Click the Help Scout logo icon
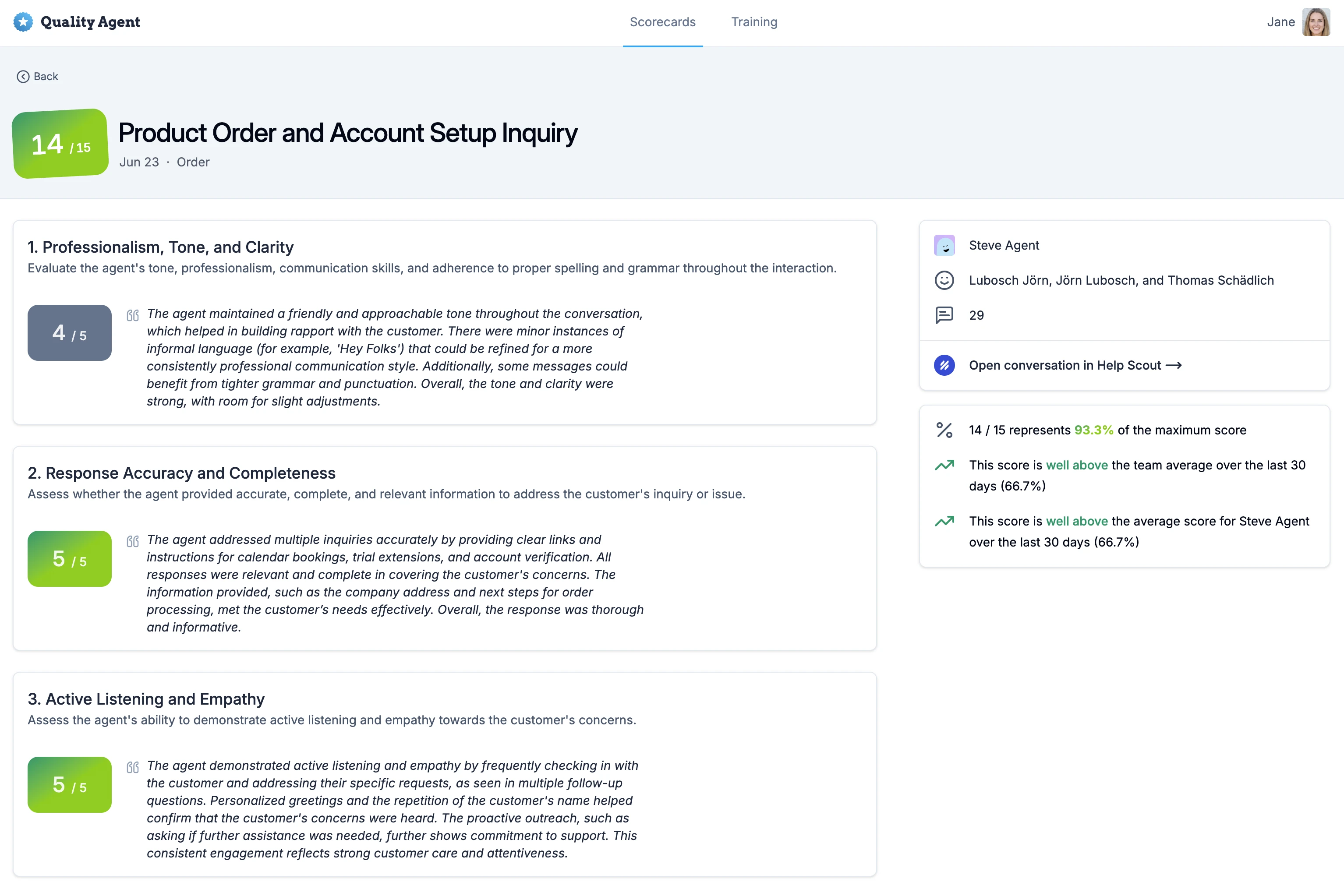 point(944,365)
